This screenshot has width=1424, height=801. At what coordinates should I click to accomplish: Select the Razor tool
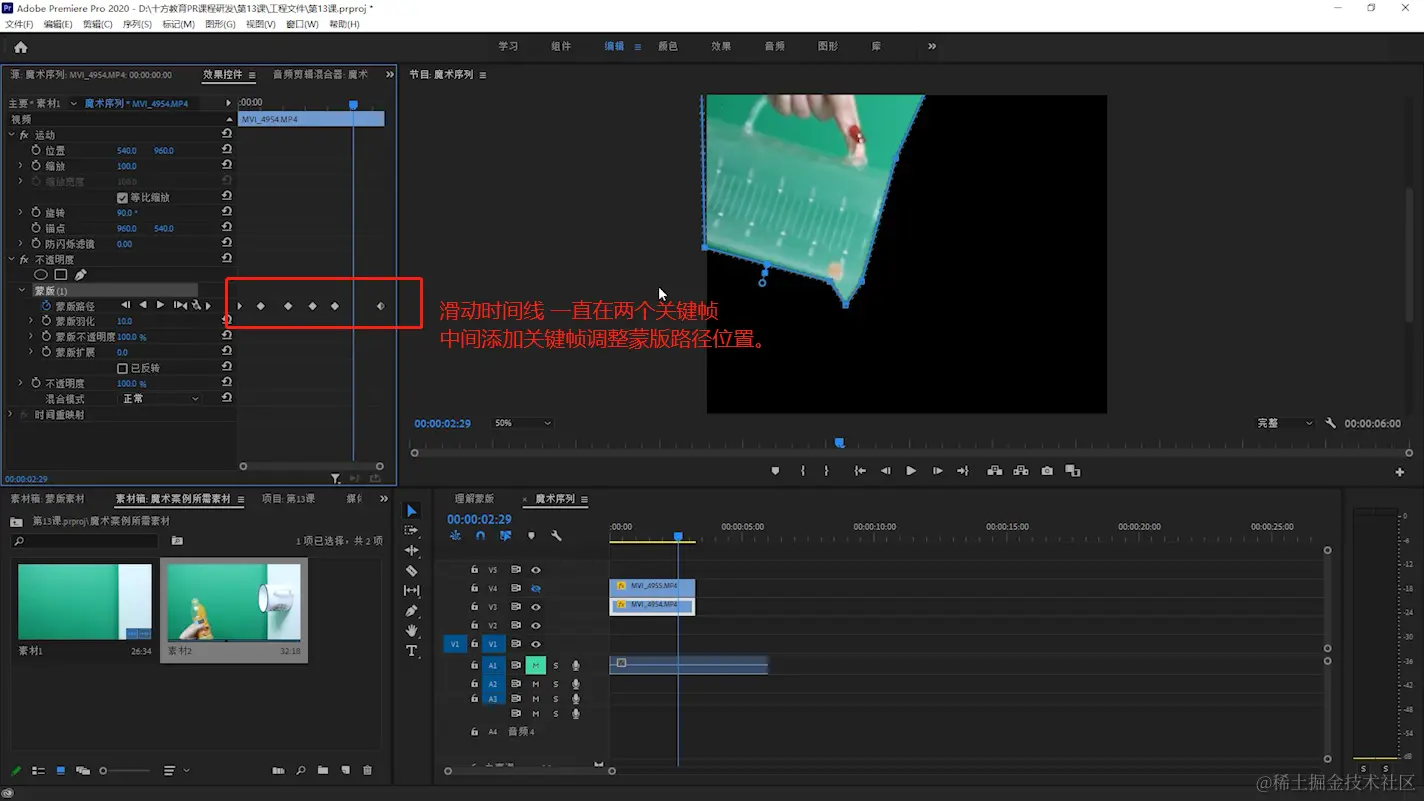coord(411,571)
